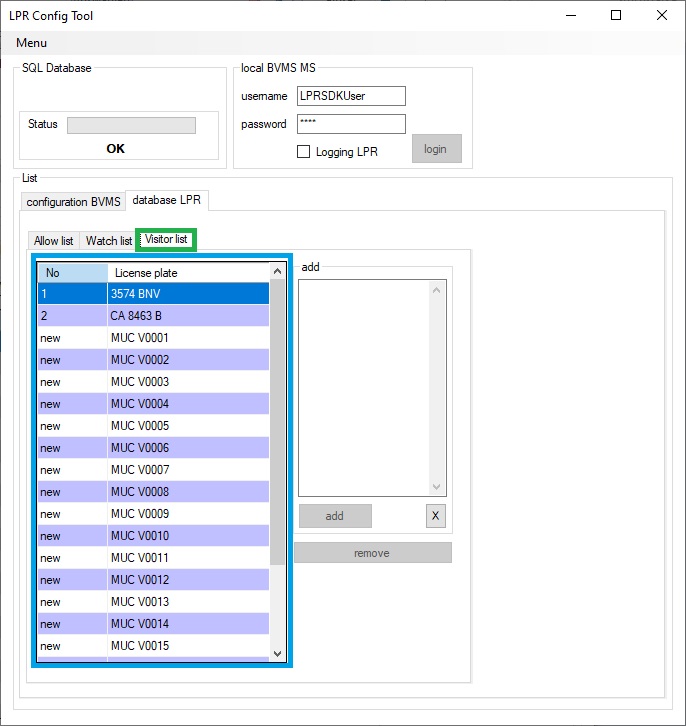Sort by License plate column header
686x726 pixels.
click(x=187, y=273)
